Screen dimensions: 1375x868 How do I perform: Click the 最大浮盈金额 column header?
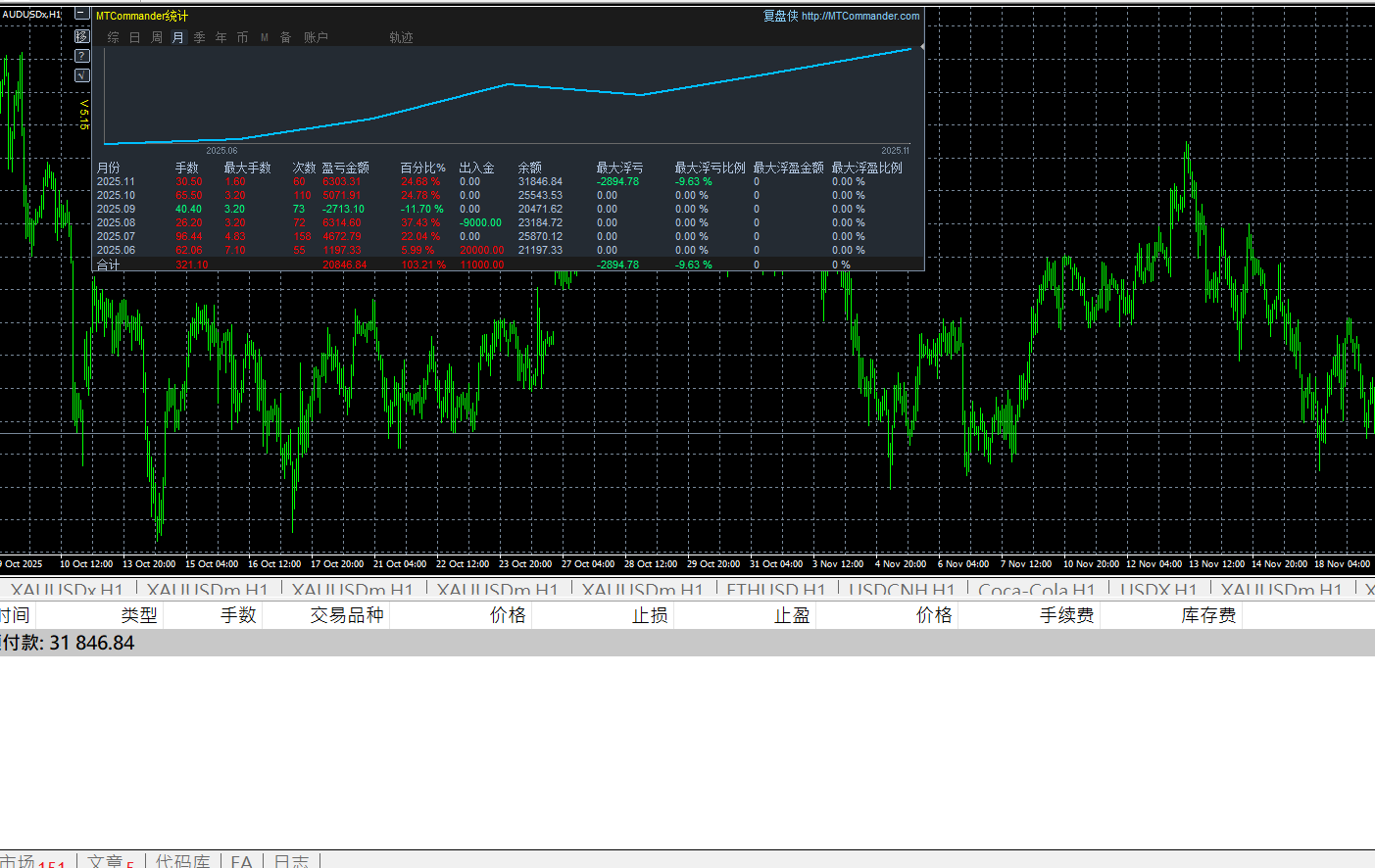coord(788,168)
